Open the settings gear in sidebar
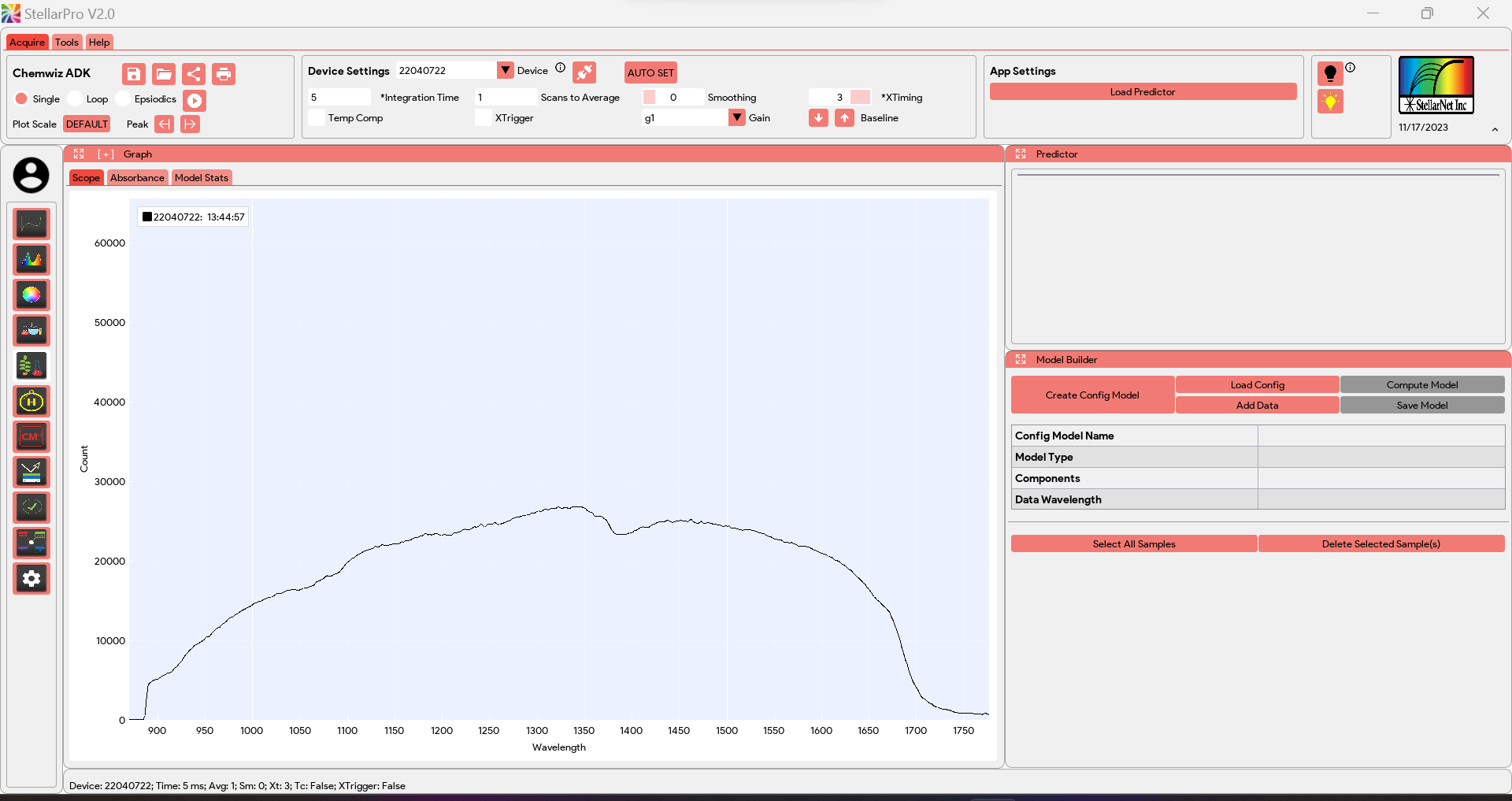 click(31, 579)
